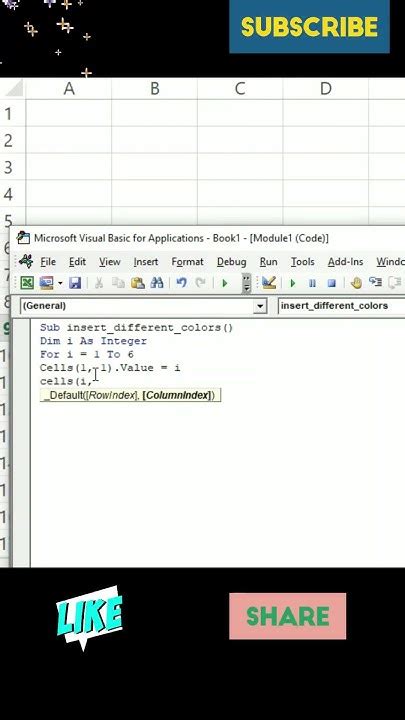Screen dimensions: 405x720
Task: Open the Insert menu
Action: (146, 262)
